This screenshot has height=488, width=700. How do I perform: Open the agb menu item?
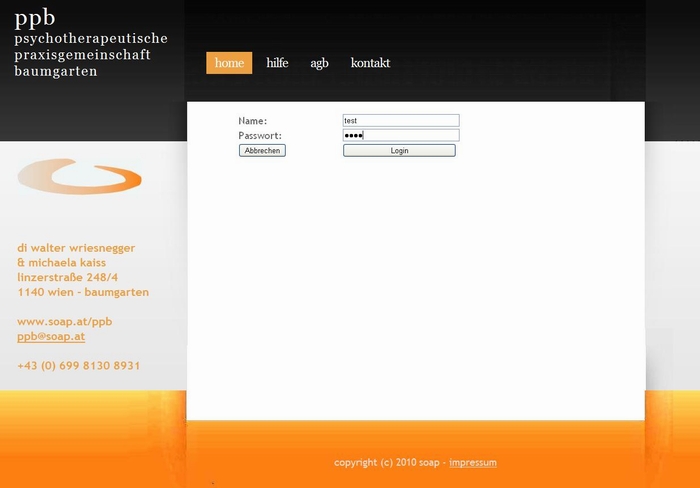pyautogui.click(x=319, y=63)
